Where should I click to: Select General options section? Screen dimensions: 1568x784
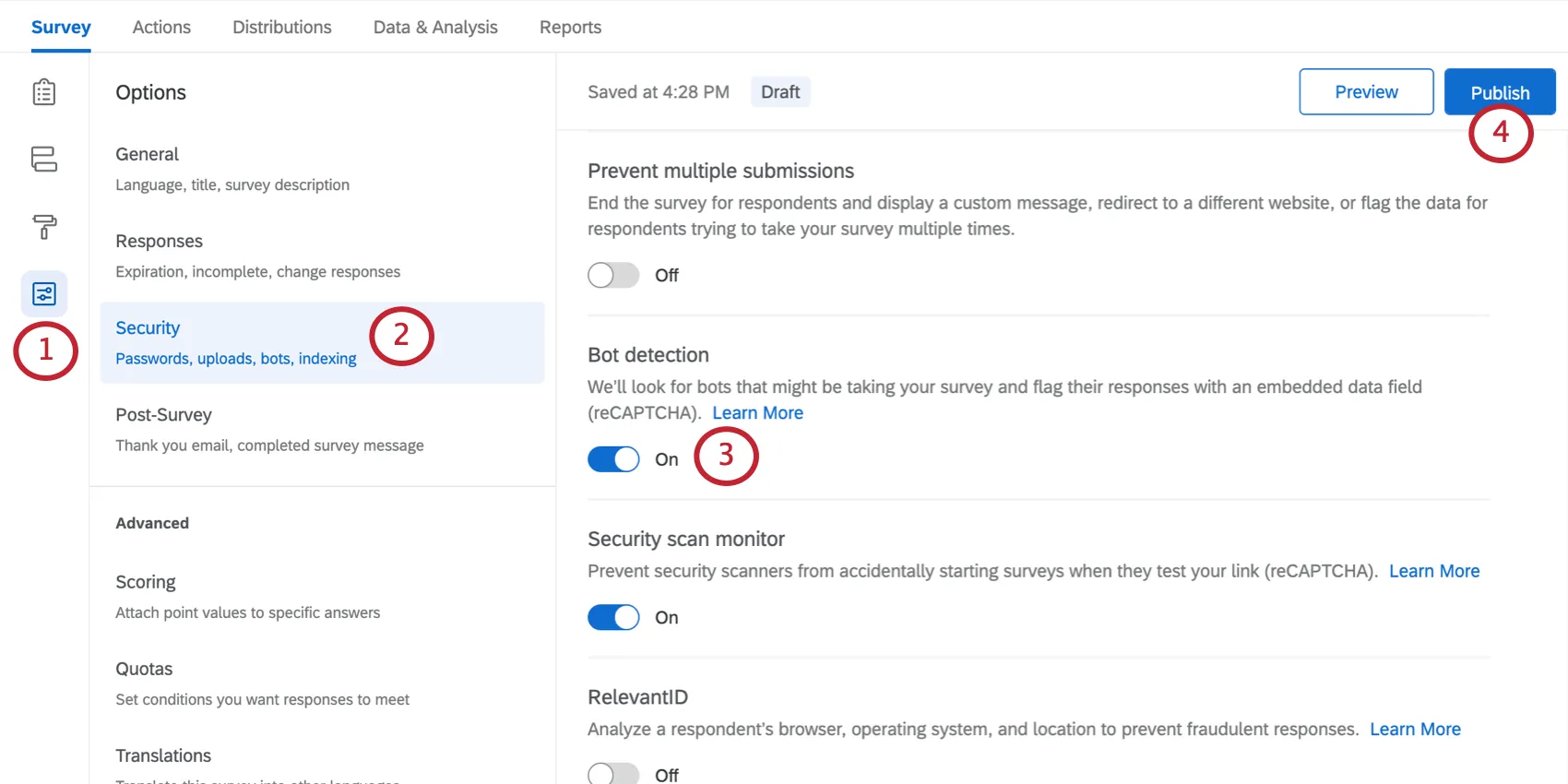pyautogui.click(x=232, y=168)
